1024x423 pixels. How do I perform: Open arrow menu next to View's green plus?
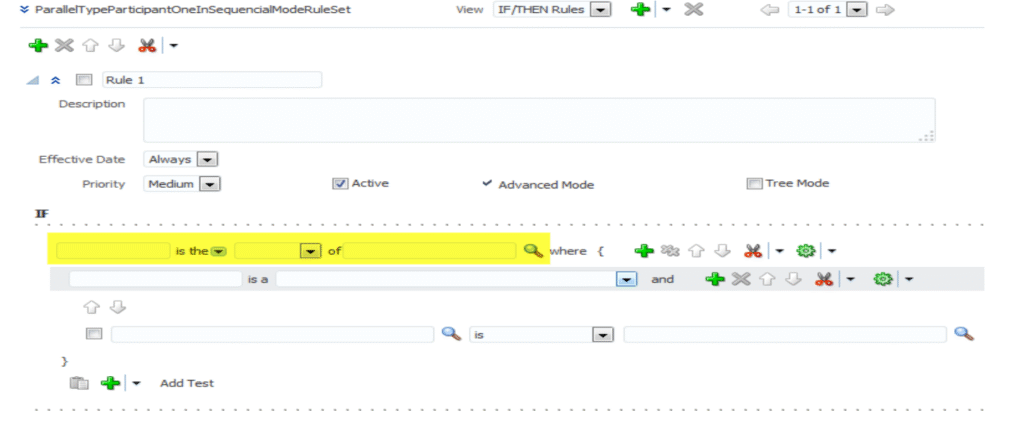666,10
